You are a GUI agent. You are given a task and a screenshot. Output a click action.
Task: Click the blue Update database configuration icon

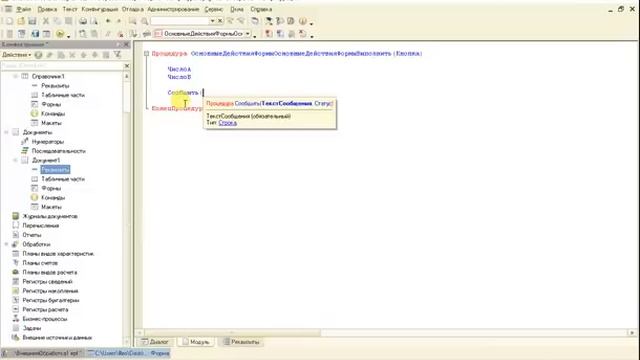click(35, 34)
